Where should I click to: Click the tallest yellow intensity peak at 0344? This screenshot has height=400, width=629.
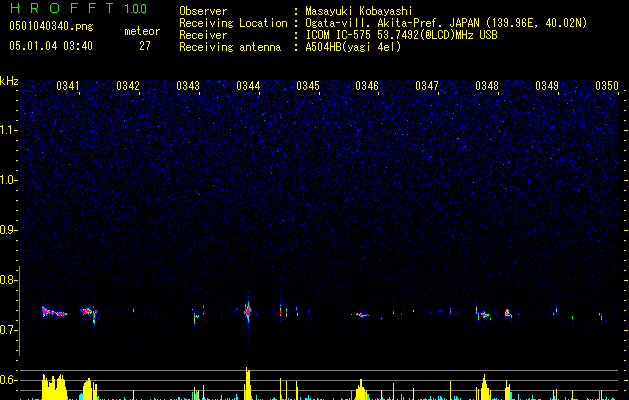(248, 384)
